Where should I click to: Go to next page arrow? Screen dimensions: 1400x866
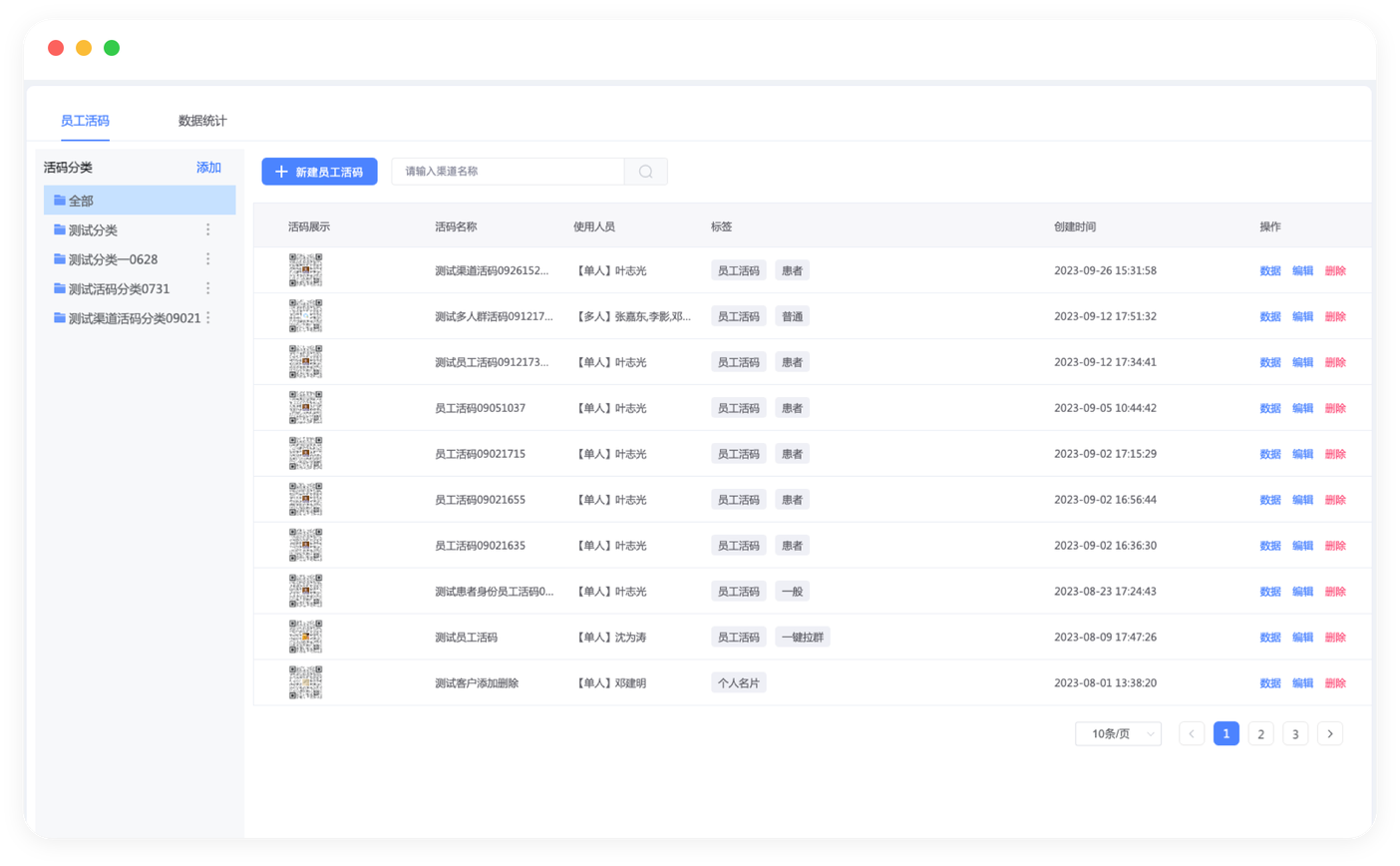click(1329, 734)
